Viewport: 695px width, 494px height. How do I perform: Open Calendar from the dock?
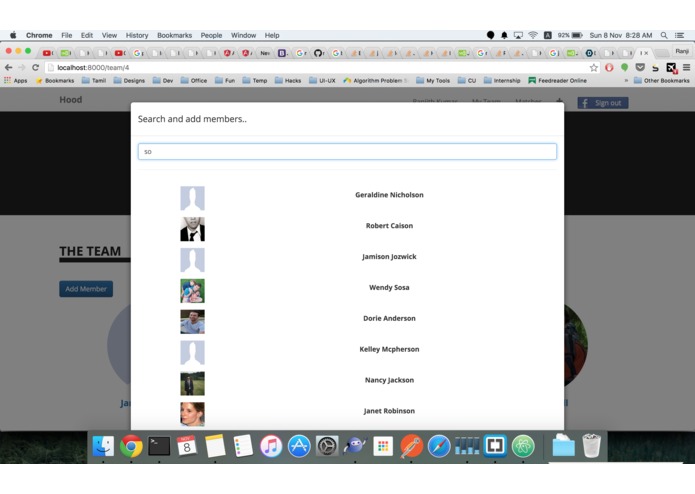coord(187,446)
